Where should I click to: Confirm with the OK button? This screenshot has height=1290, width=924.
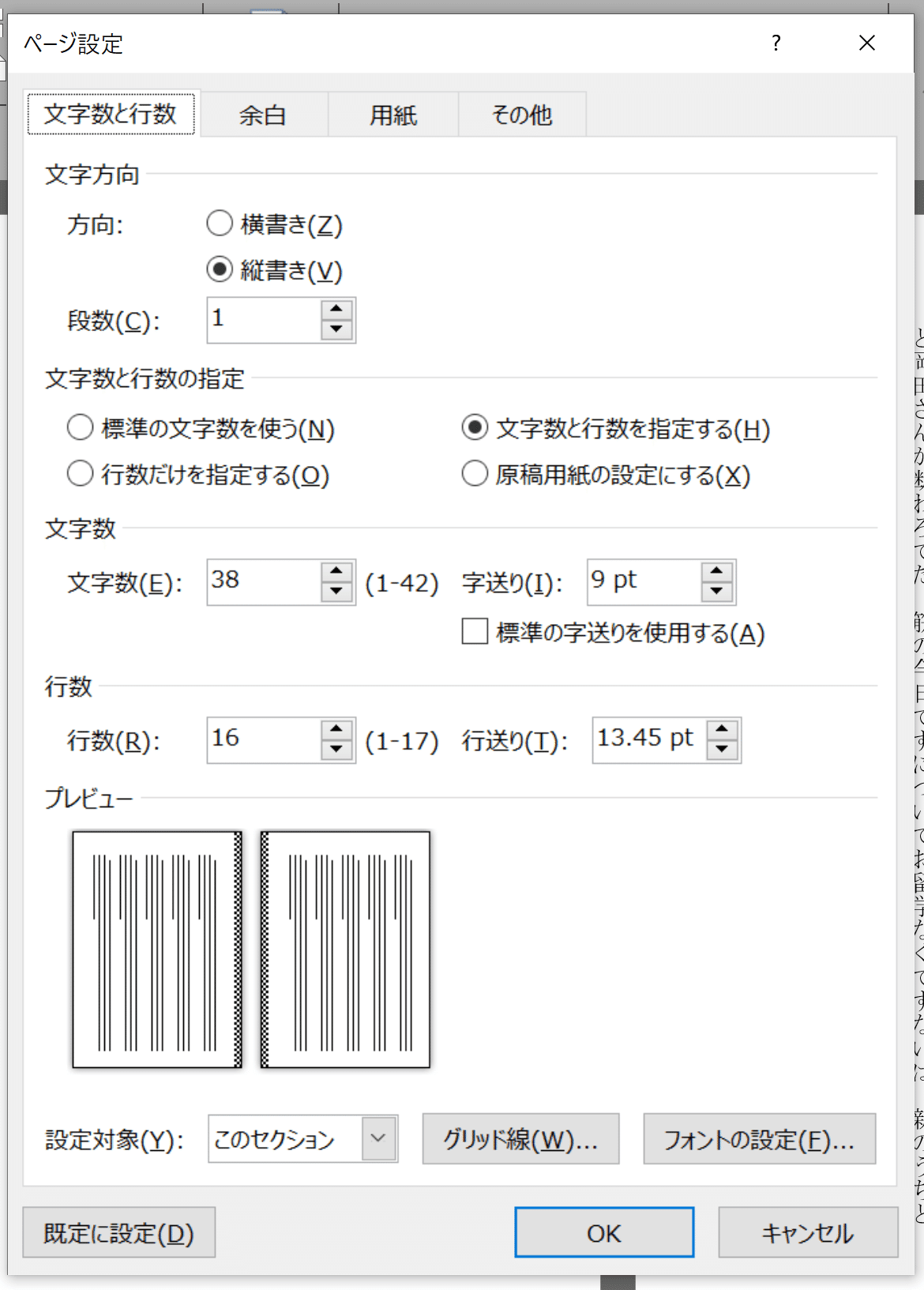click(x=604, y=1232)
